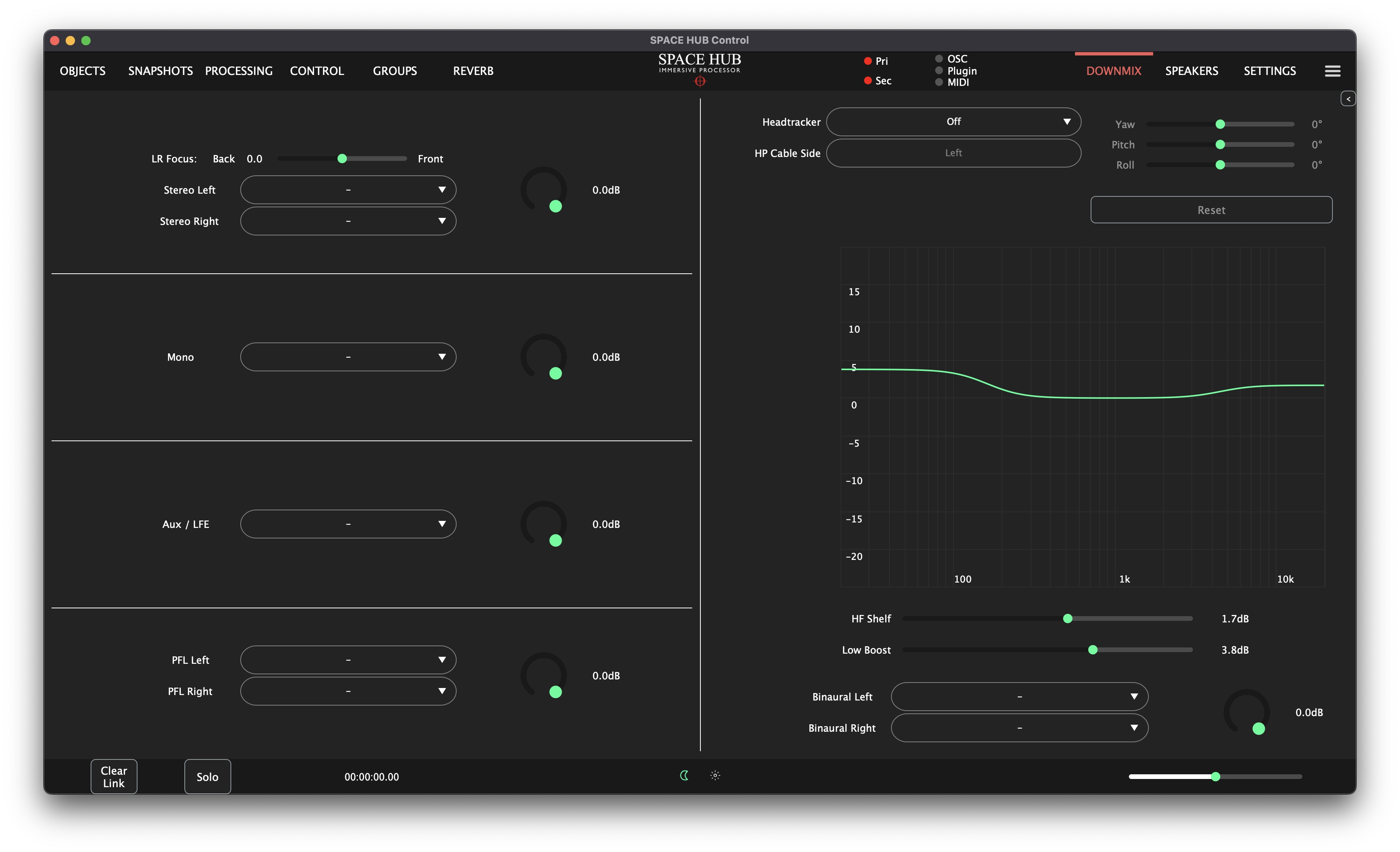Open the PFL Left output dropdown
The height and width of the screenshot is (852, 1400).
(x=348, y=660)
